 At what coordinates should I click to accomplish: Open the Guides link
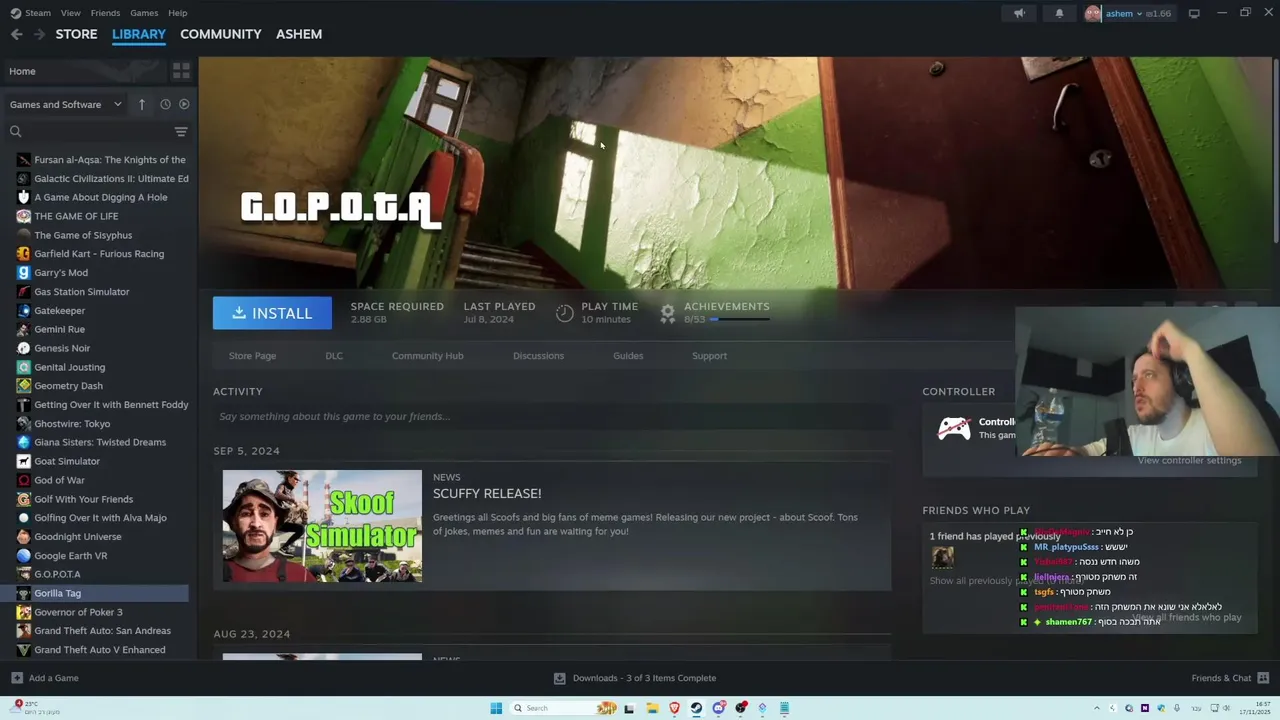(x=628, y=356)
